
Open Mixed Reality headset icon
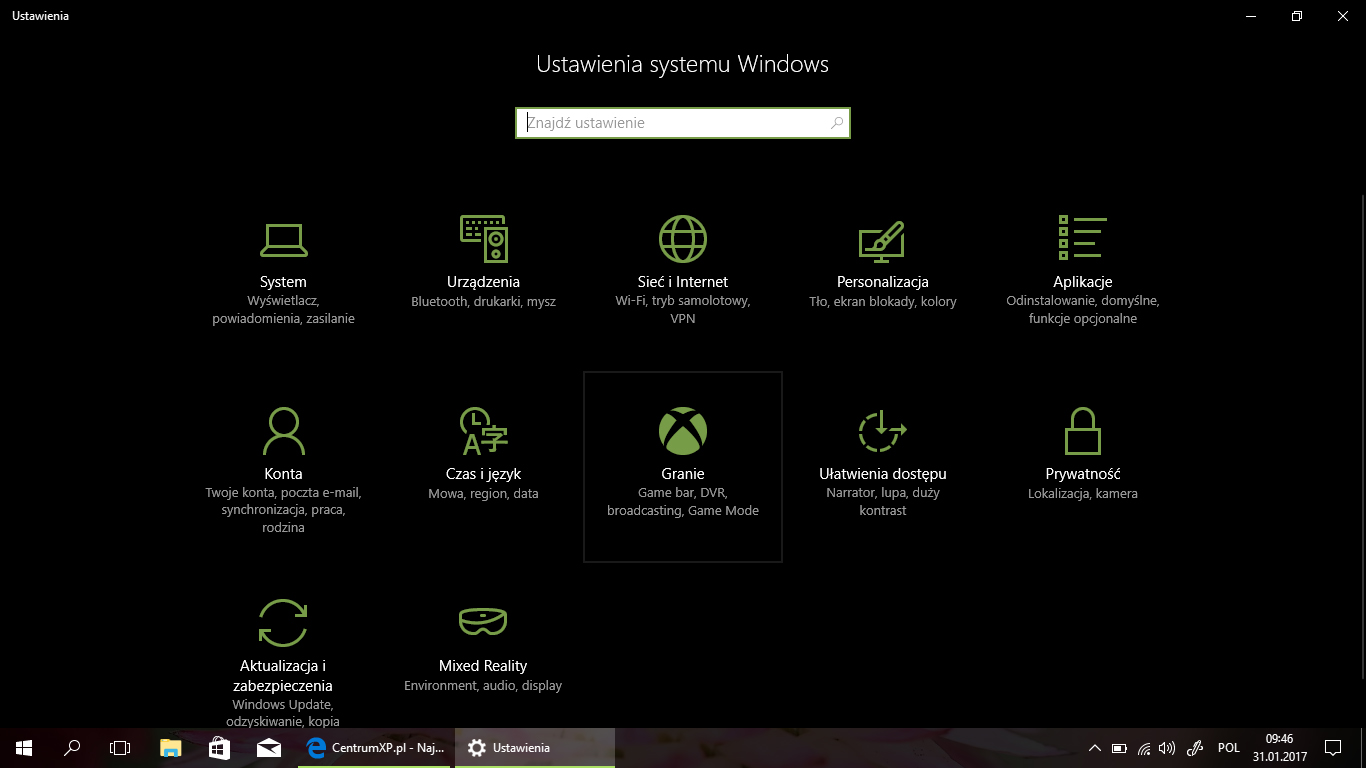point(483,621)
